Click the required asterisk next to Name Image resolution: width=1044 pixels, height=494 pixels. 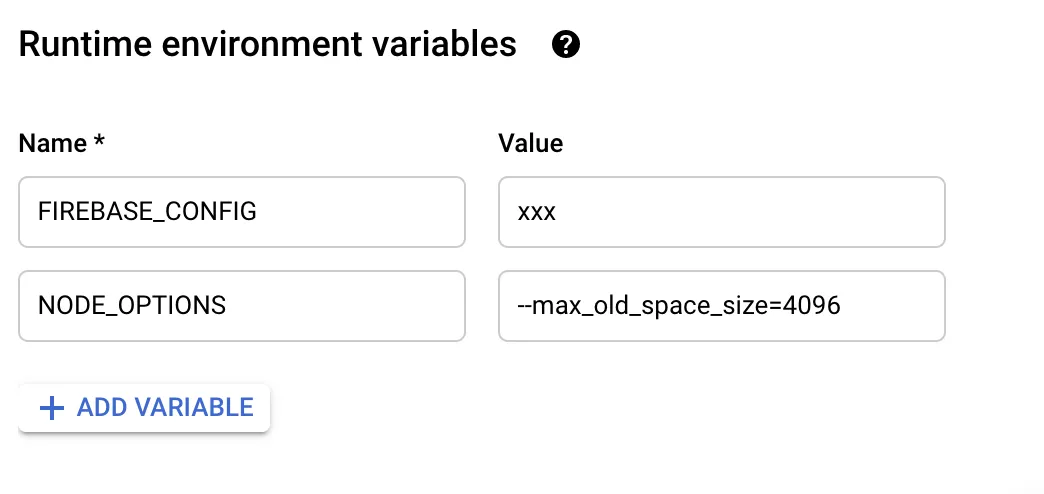pyautogui.click(x=99, y=143)
